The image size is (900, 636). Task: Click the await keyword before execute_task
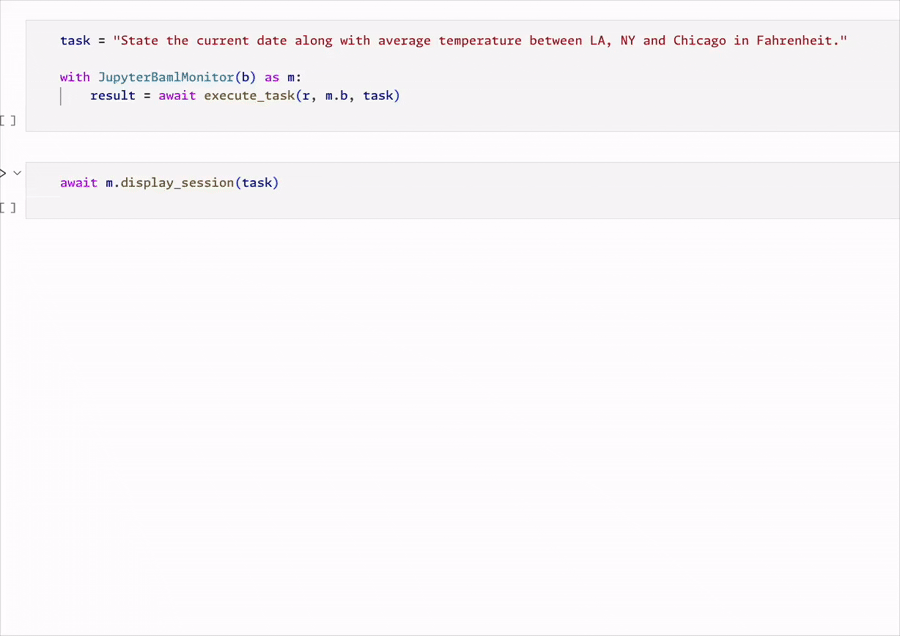[x=177, y=96]
